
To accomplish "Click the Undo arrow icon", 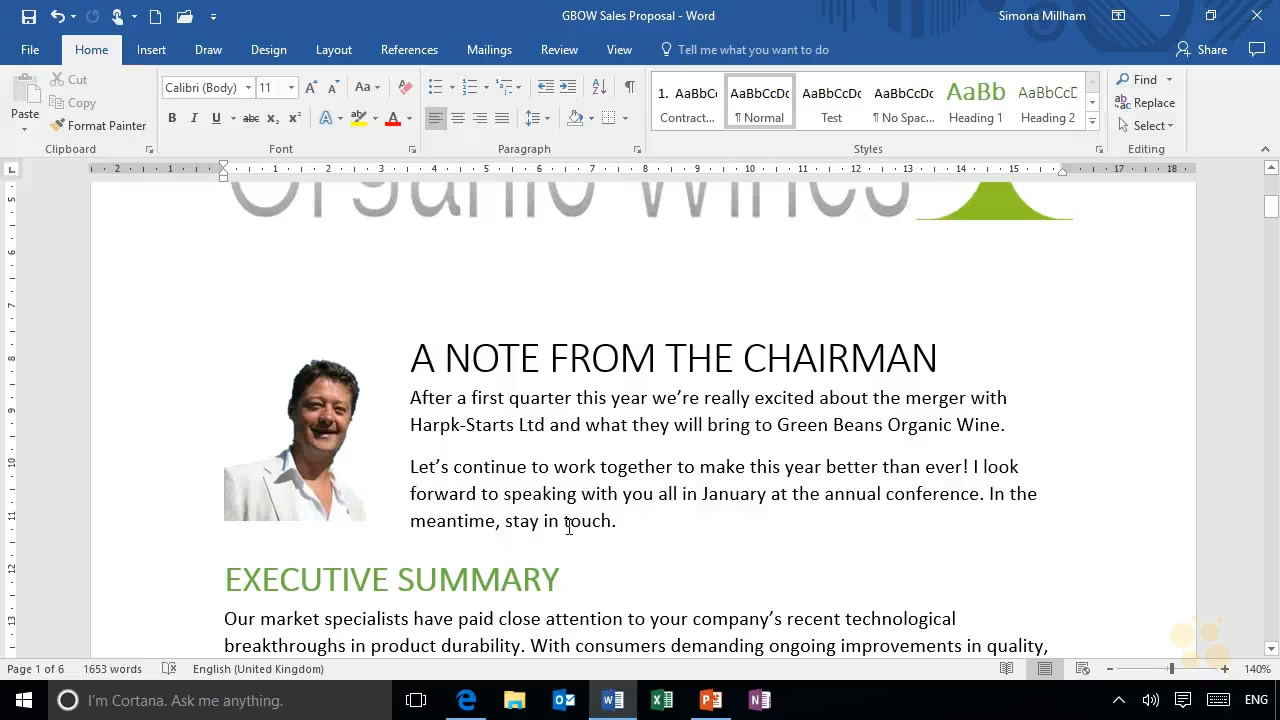I will (57, 16).
